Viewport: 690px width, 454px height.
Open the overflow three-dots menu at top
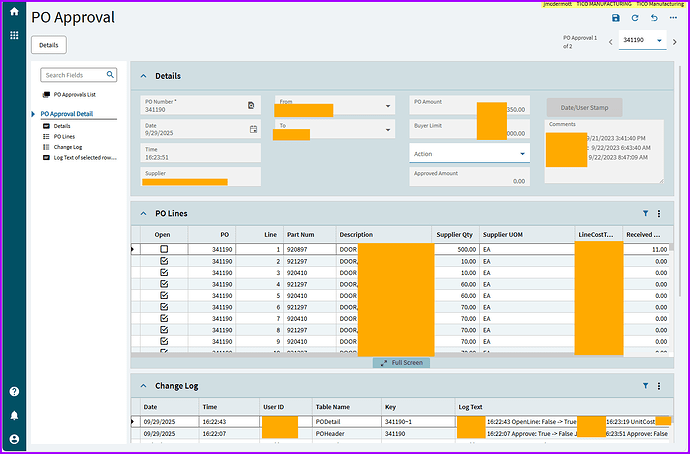click(673, 18)
